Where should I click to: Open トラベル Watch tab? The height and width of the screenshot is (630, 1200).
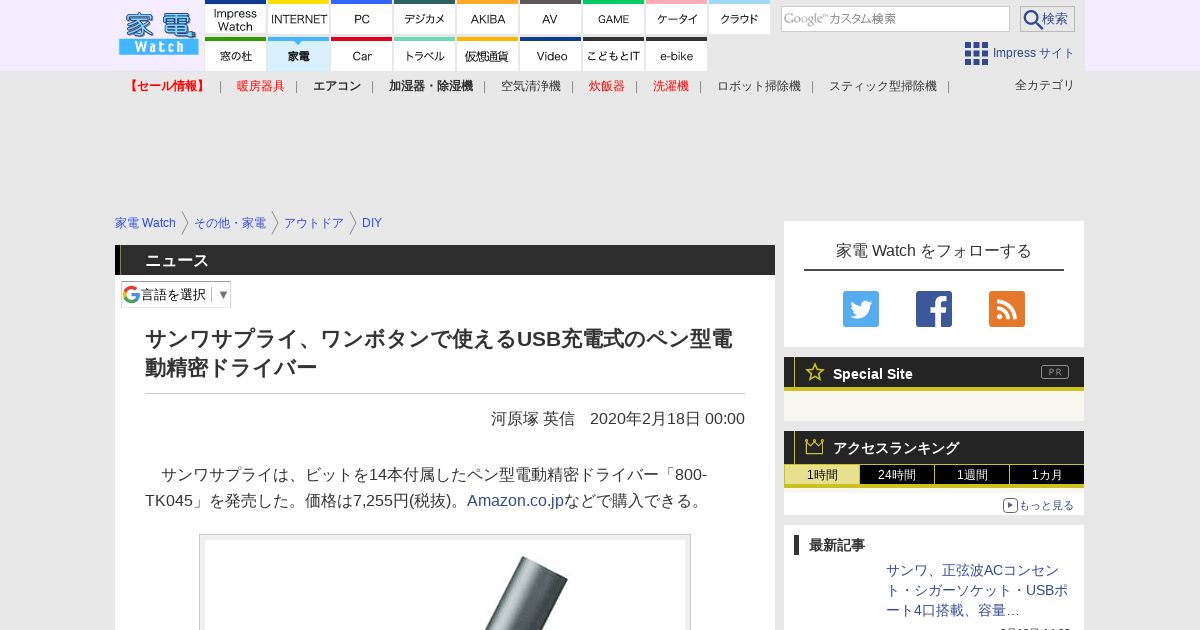click(x=425, y=55)
